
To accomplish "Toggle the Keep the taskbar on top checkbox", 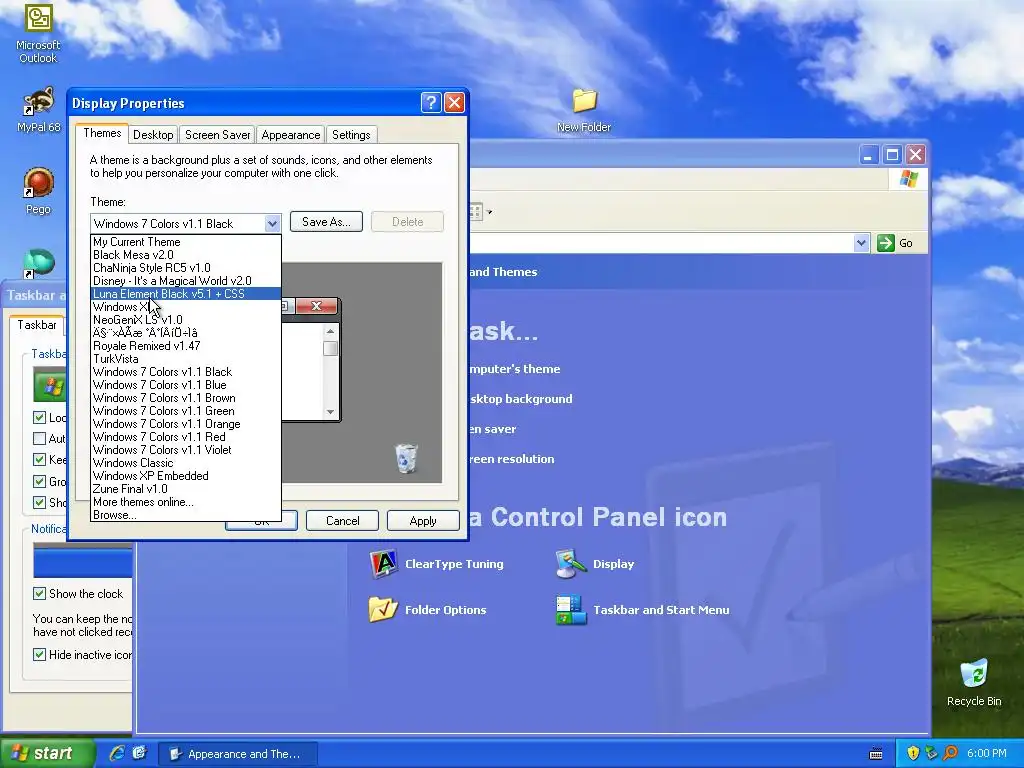I will (x=39, y=460).
